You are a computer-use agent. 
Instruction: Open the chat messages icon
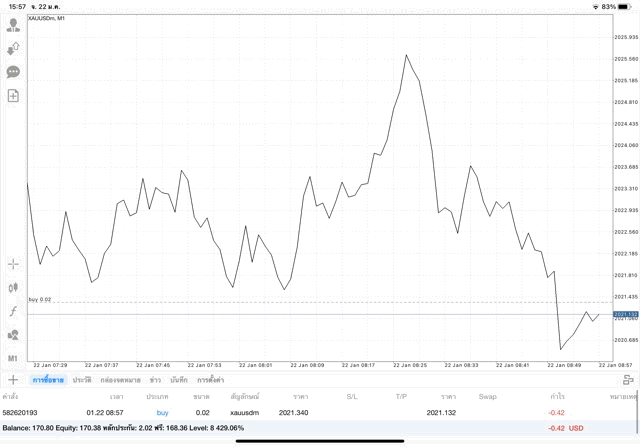(13, 72)
